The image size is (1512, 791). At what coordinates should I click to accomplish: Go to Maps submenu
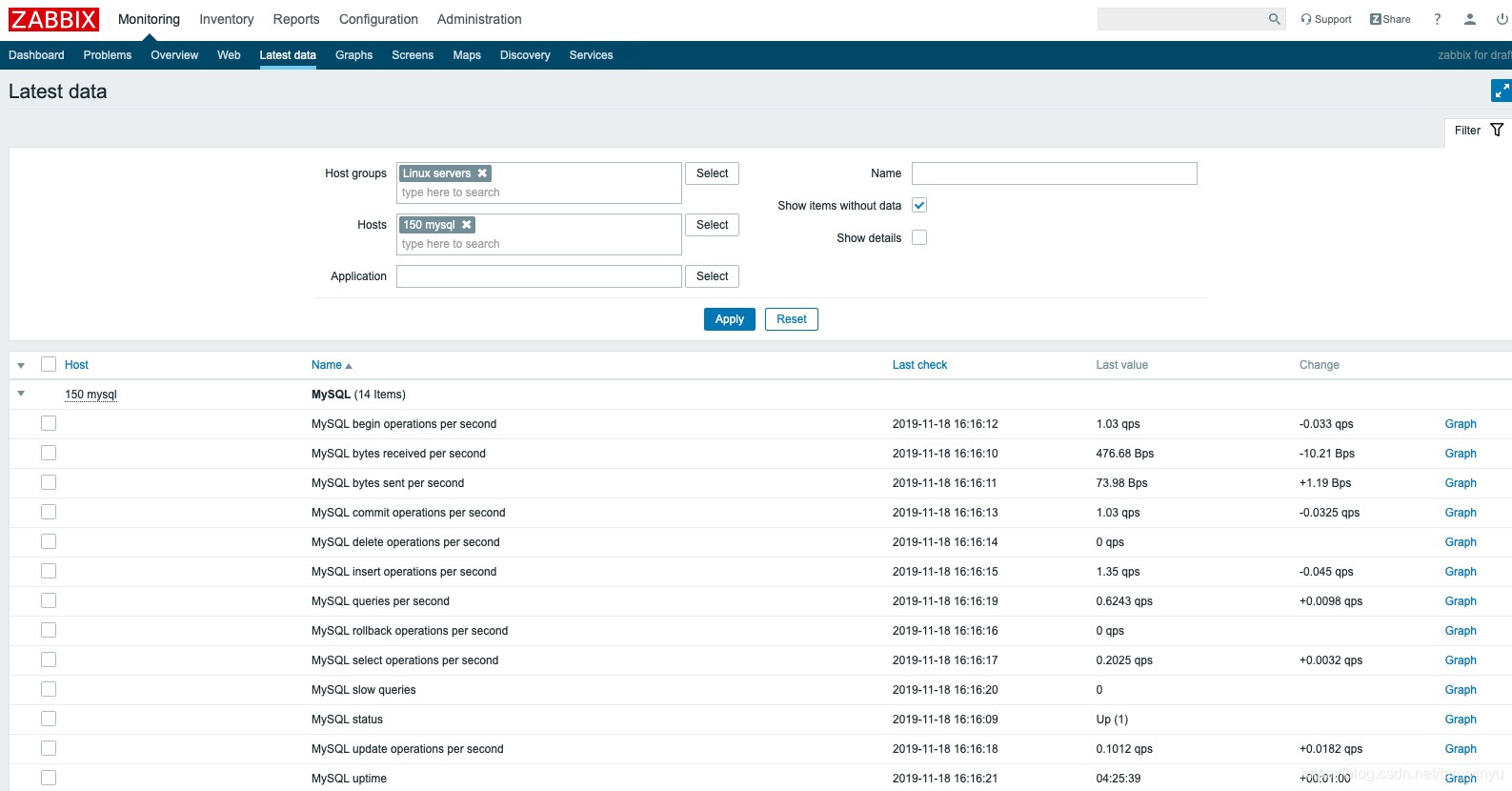[x=467, y=55]
